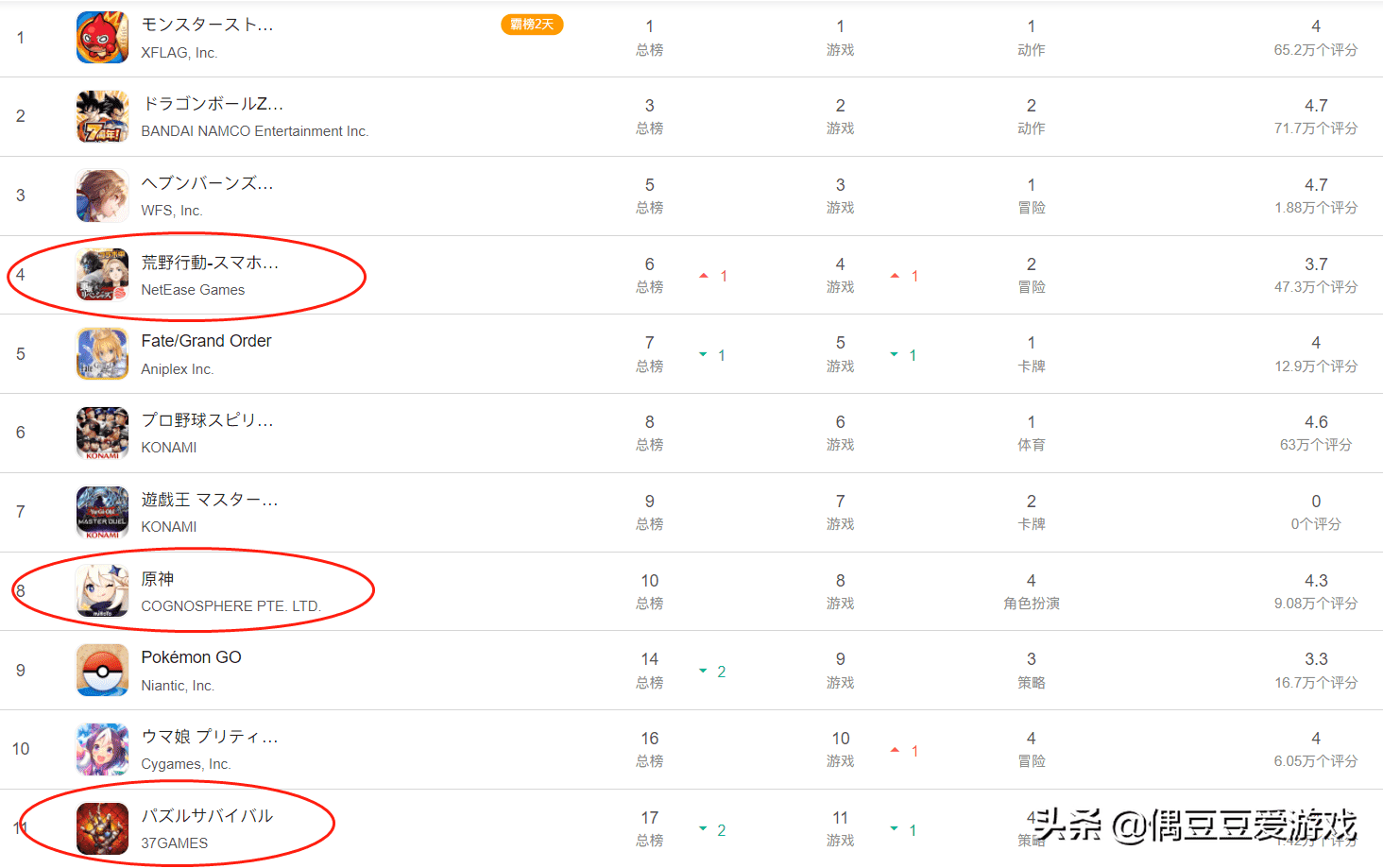
Task: Click the 63万个评分 rating count
Action: pos(1316,445)
